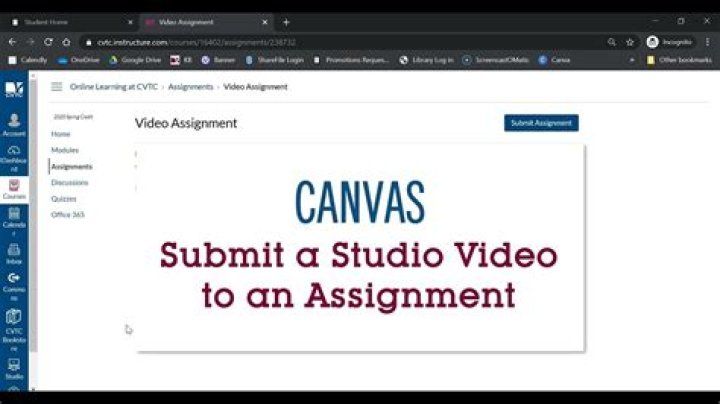
Task: Open Studio in the Canvas sidebar
Action: tap(14, 369)
